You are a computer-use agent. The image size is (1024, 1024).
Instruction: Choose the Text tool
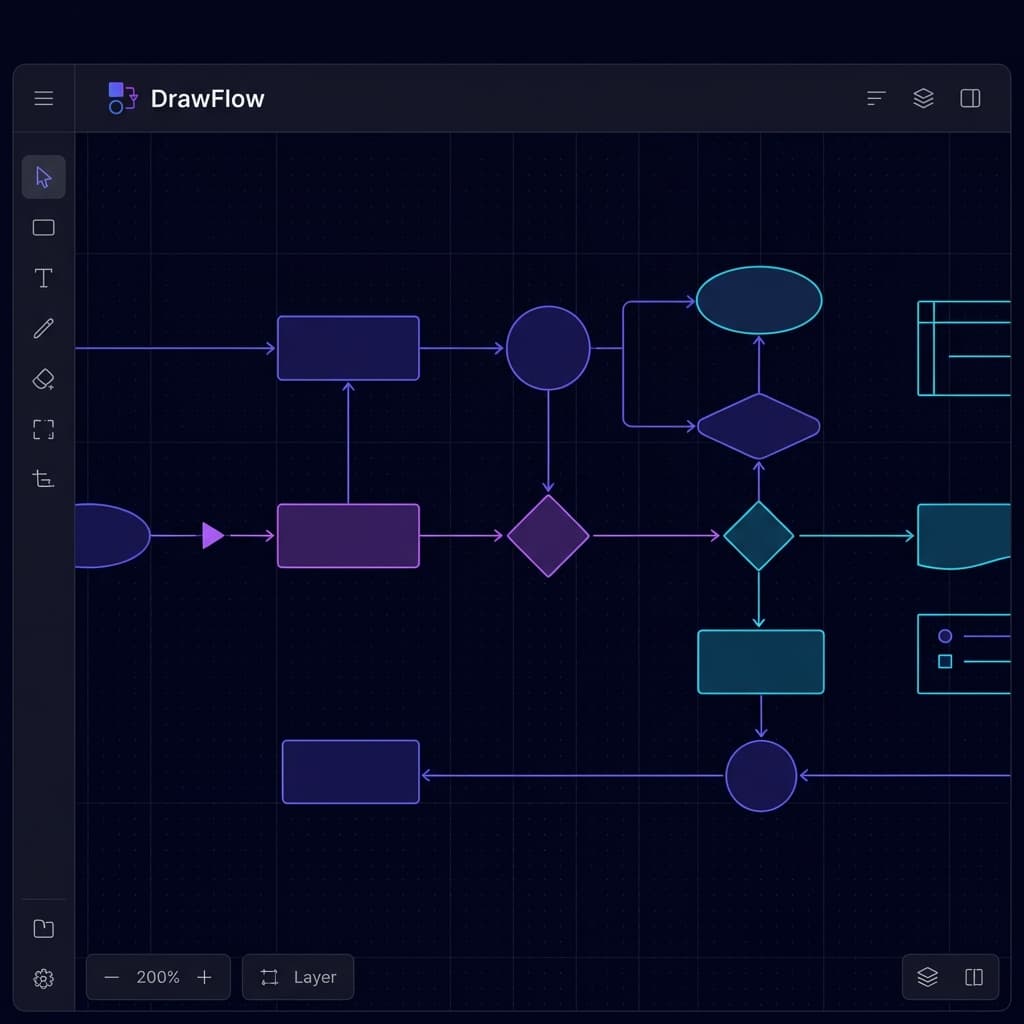43,278
